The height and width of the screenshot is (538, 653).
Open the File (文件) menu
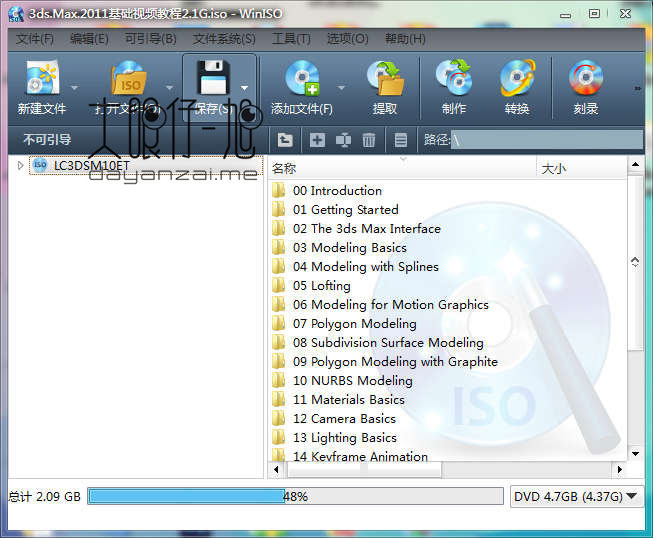[x=35, y=39]
